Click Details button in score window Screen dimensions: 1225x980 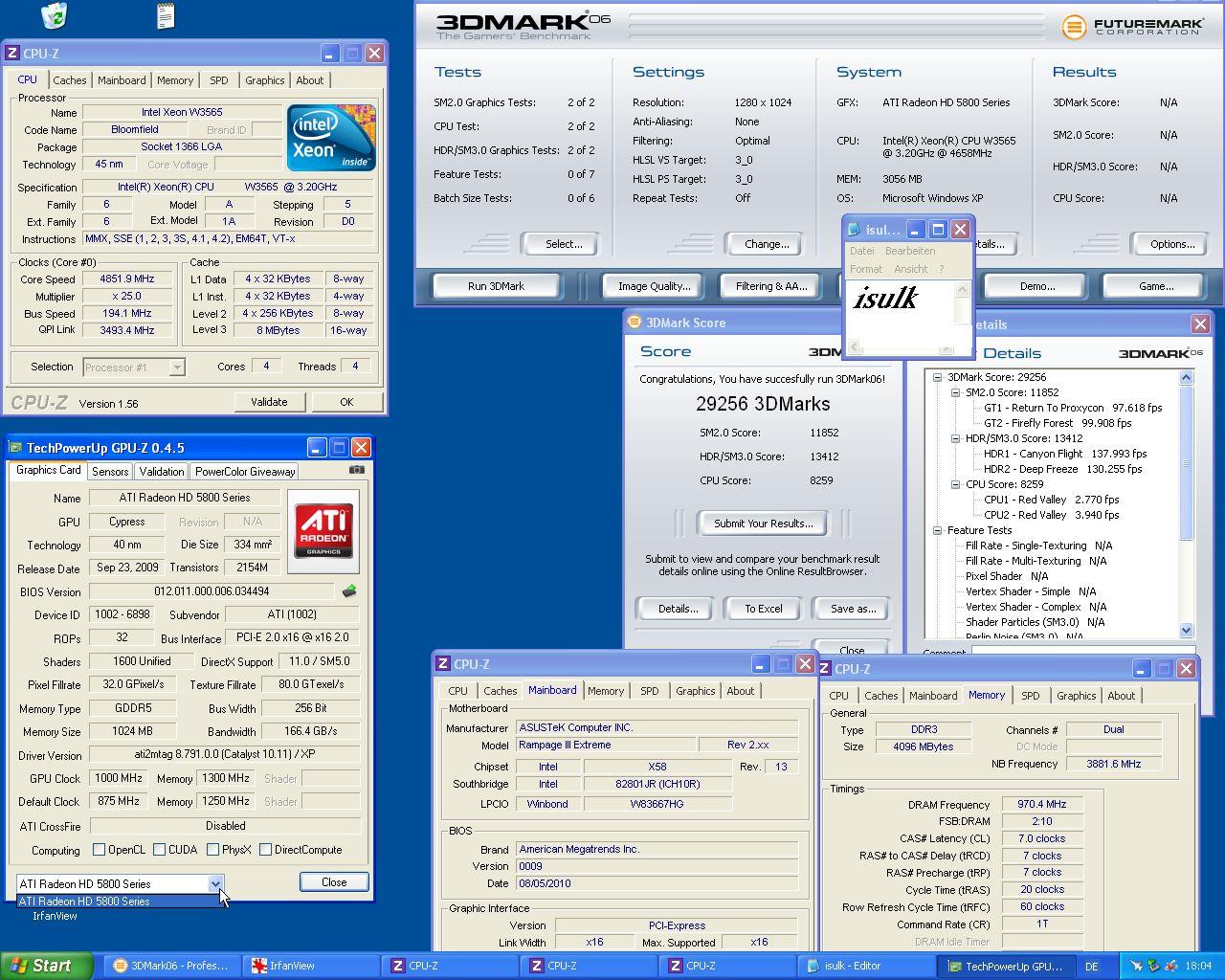point(678,609)
